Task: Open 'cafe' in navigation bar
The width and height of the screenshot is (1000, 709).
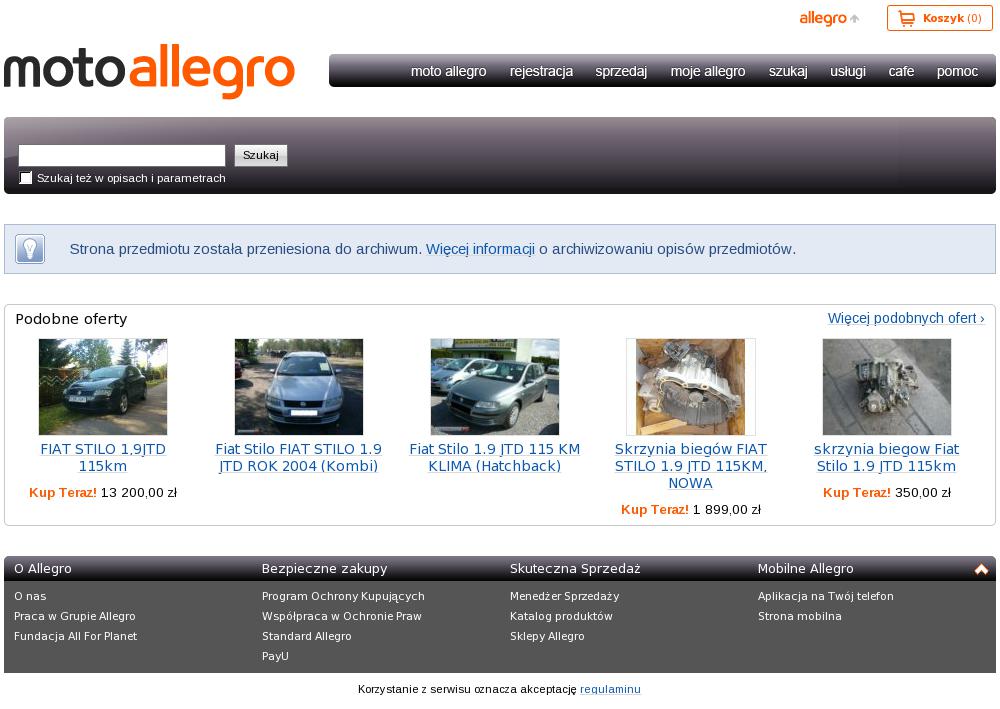Action: click(901, 71)
